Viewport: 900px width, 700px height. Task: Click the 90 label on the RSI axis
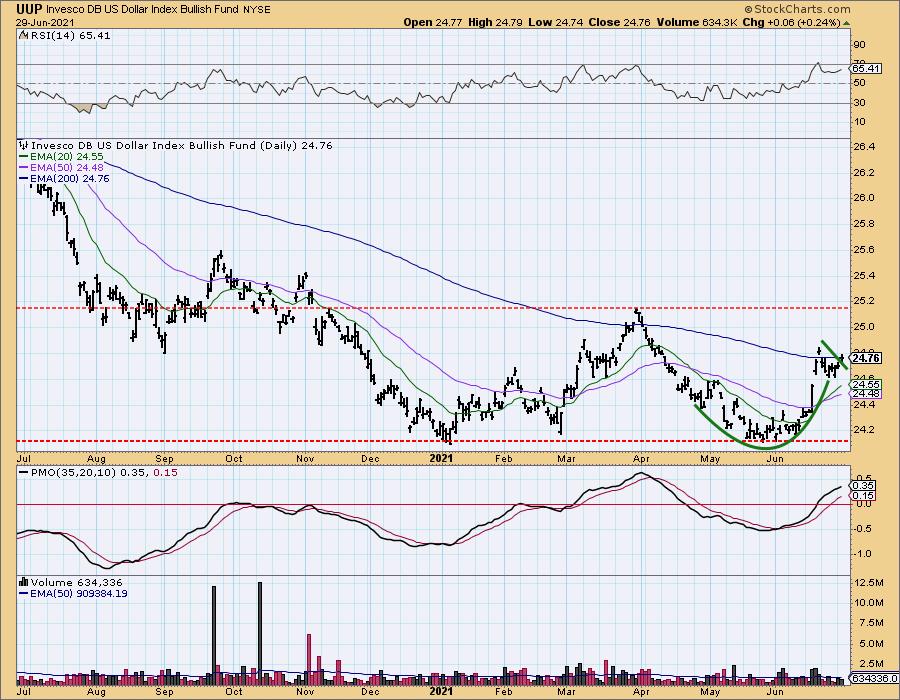860,45
